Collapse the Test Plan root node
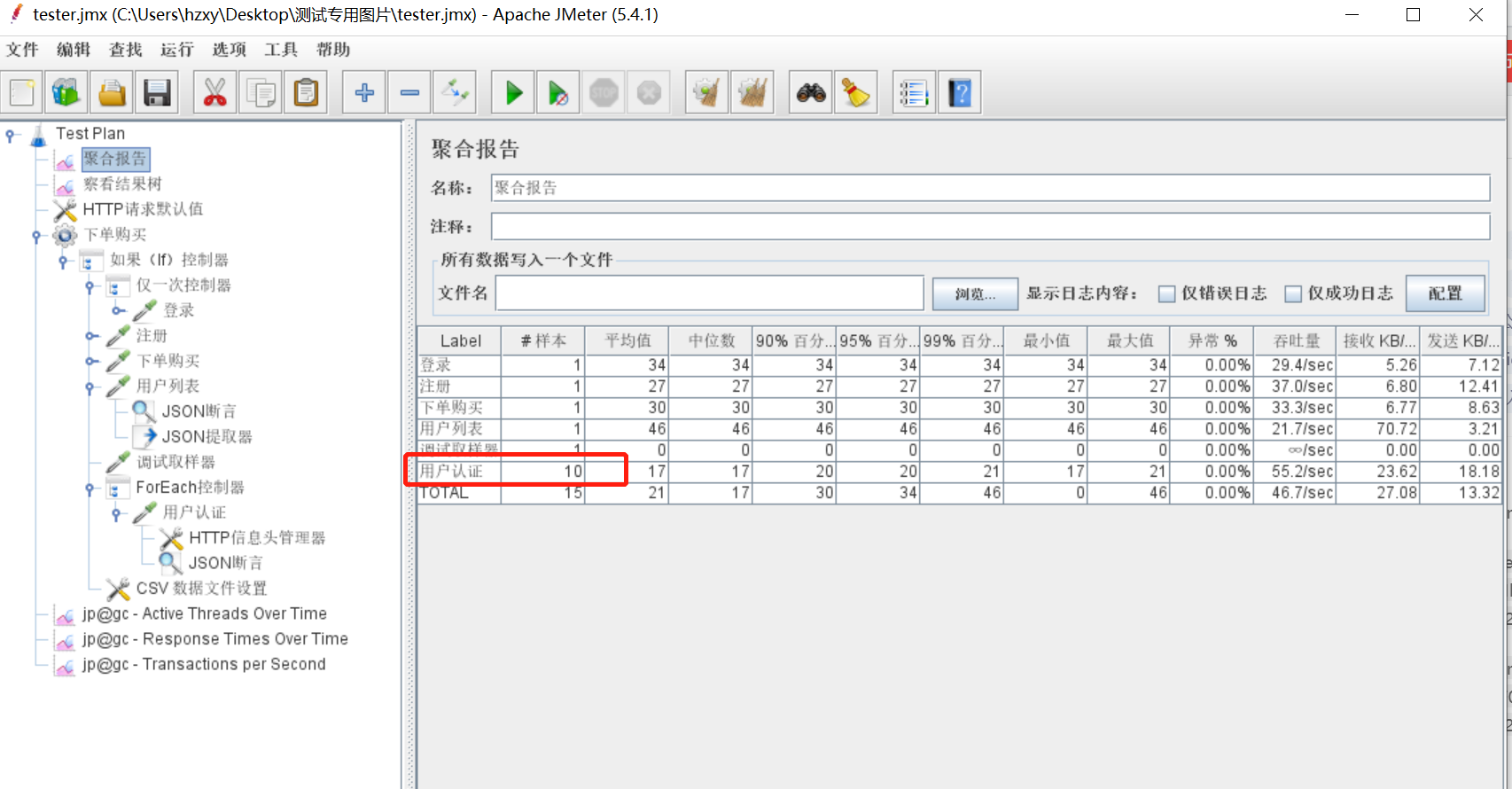The width and height of the screenshot is (1512, 789). 10,136
